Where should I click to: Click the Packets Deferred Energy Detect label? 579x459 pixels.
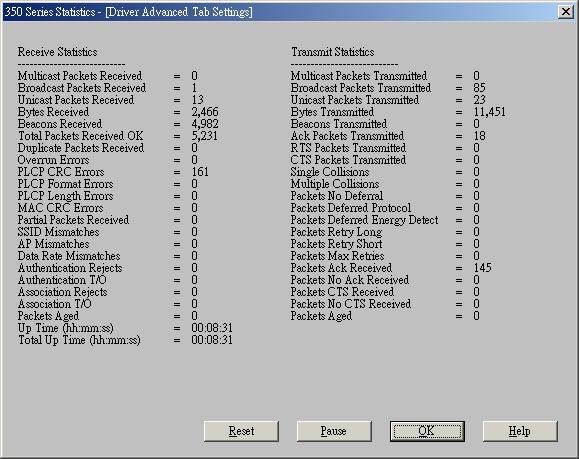(364, 220)
